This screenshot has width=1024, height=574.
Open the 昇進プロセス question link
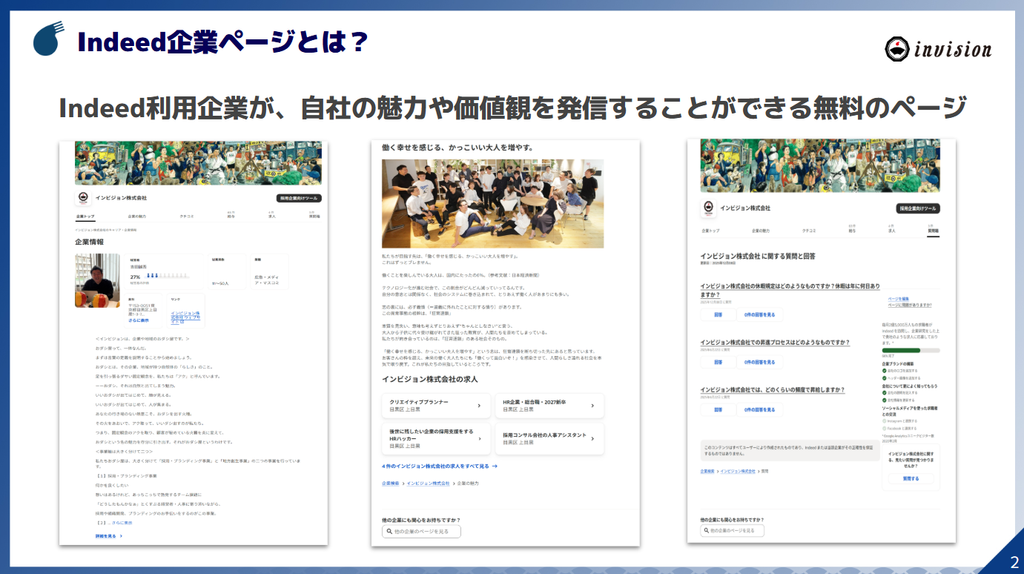(x=775, y=342)
